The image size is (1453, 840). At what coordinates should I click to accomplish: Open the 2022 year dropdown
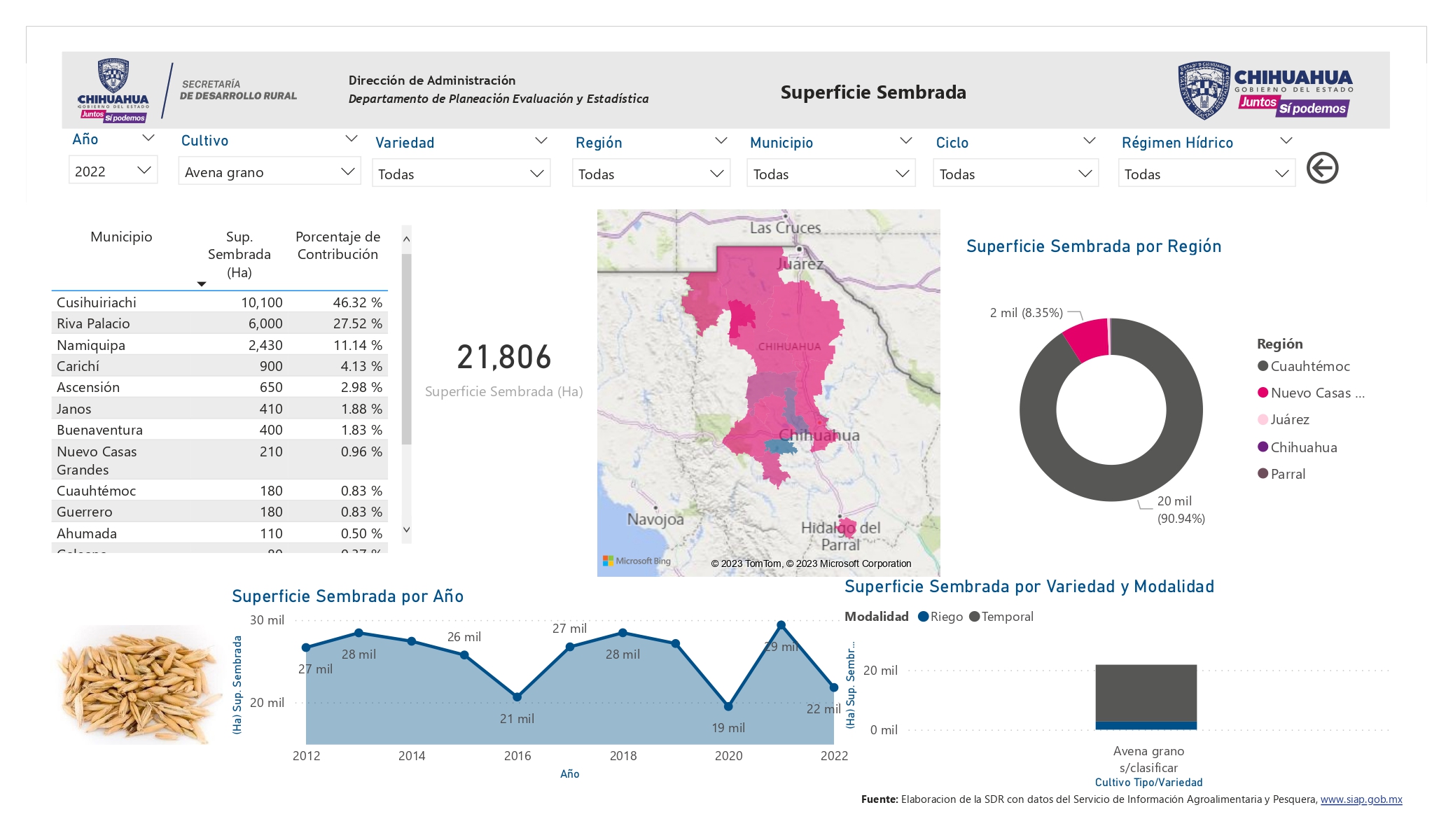coord(113,171)
